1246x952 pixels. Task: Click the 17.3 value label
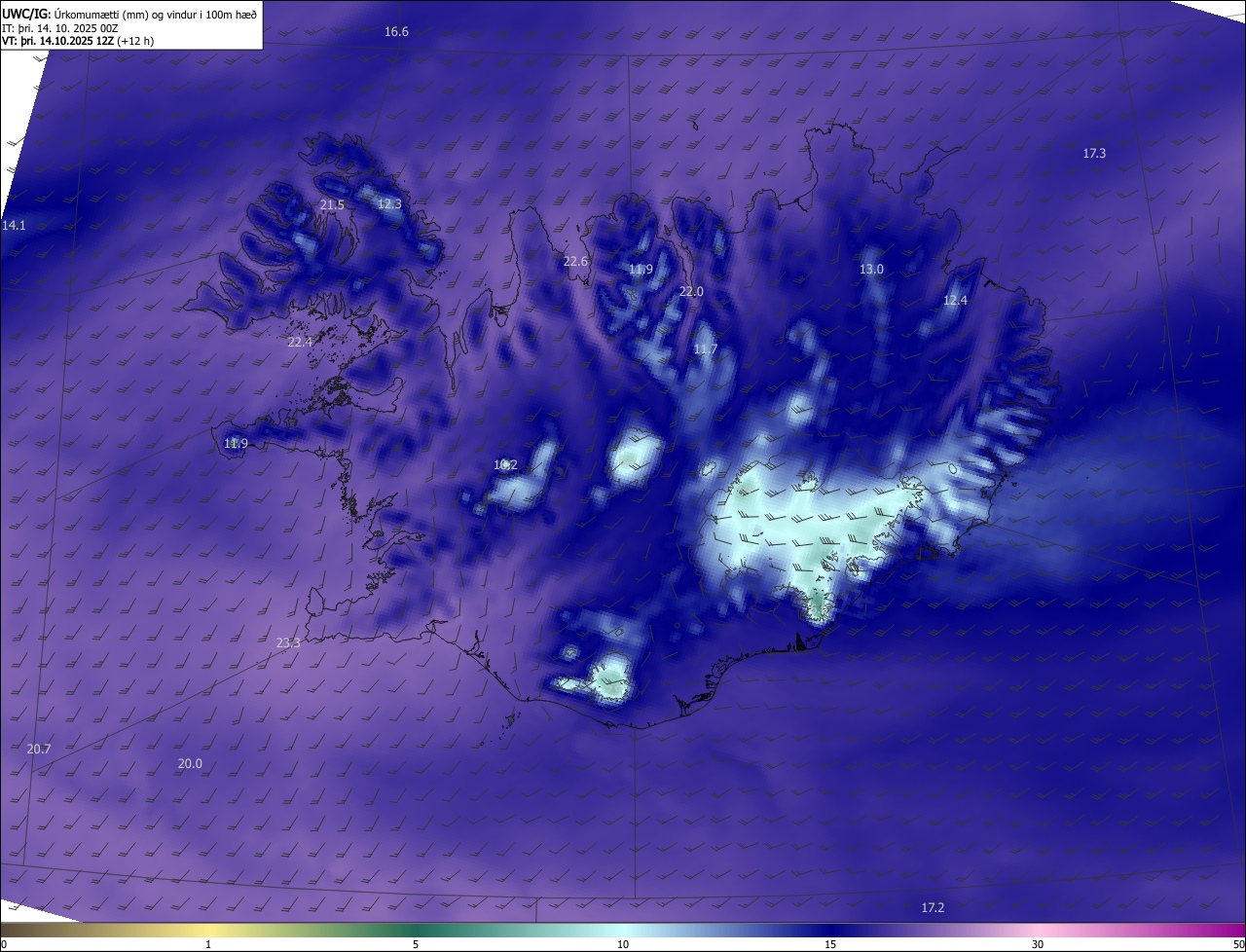click(1094, 154)
